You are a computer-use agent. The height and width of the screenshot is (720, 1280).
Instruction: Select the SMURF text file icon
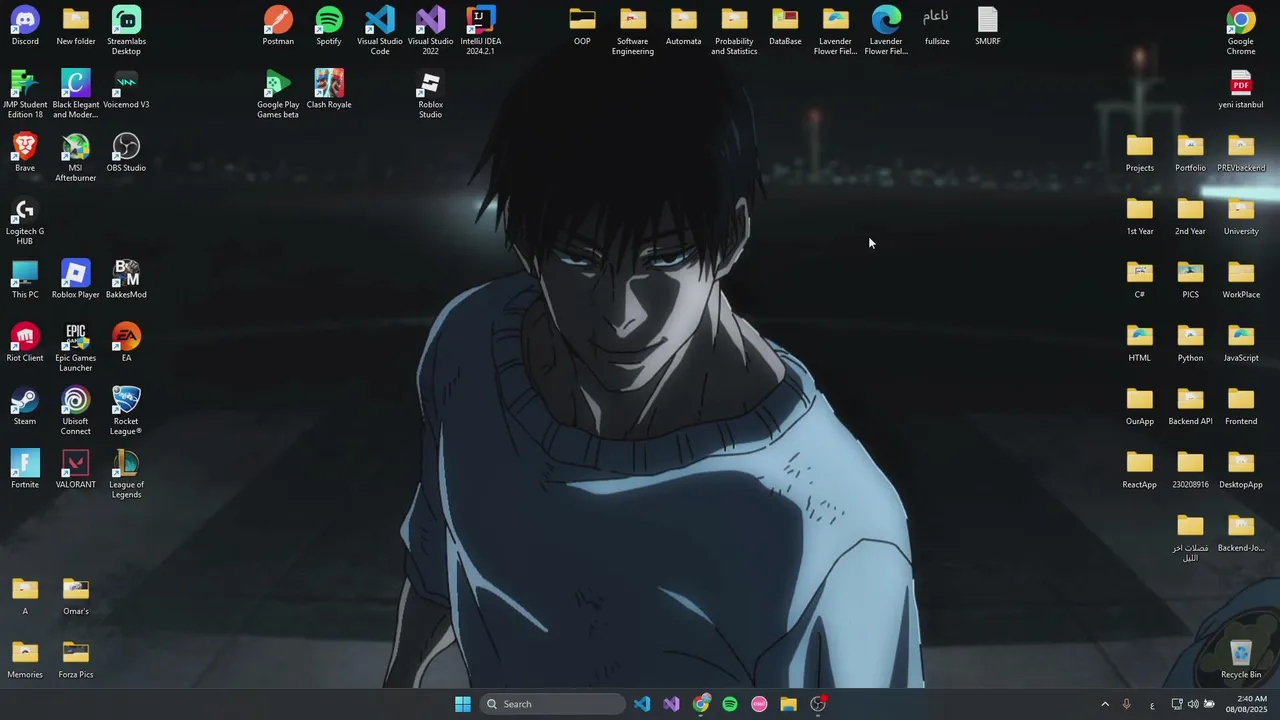click(x=988, y=26)
